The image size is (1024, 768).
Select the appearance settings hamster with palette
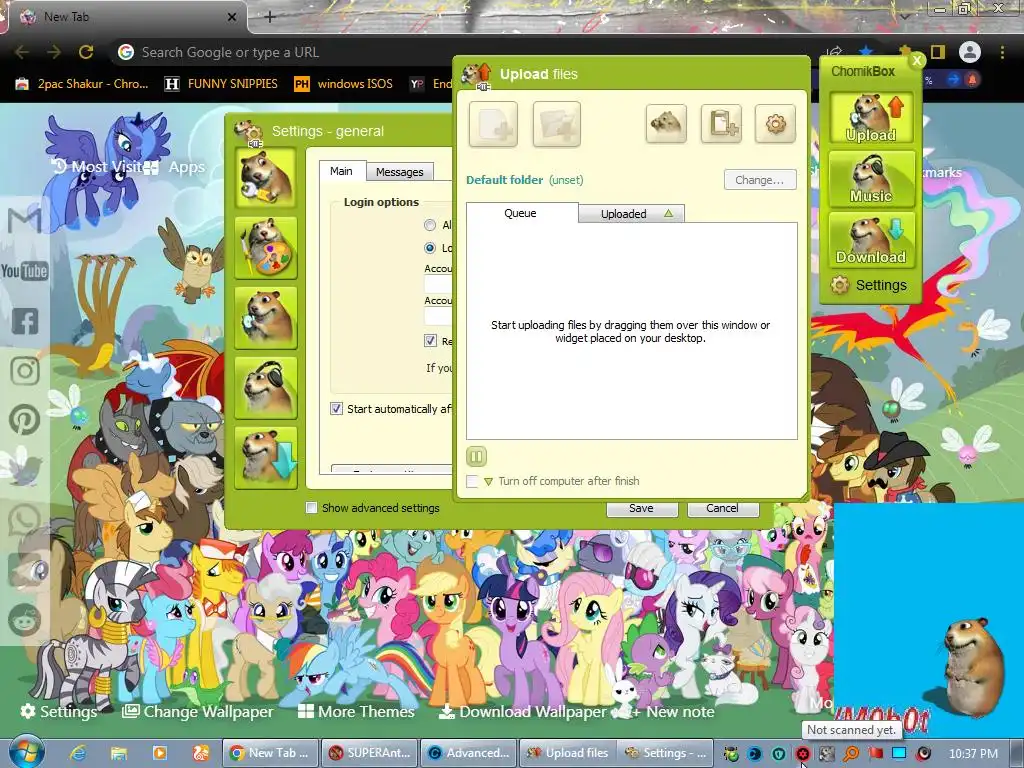[266, 248]
